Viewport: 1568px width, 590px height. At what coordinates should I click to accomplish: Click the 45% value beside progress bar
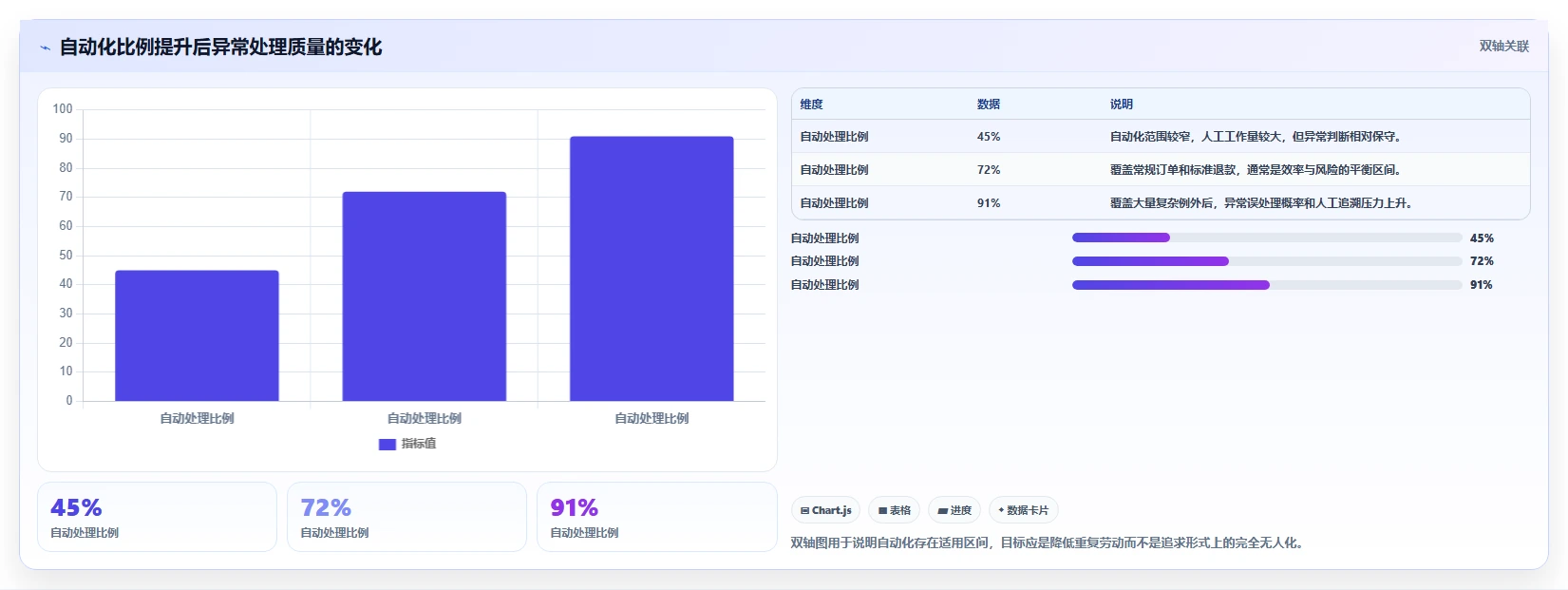[x=1482, y=238]
